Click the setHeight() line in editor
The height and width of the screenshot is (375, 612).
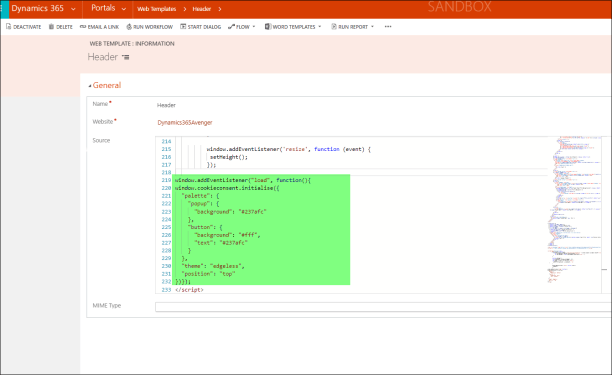pyautogui.click(x=229, y=157)
